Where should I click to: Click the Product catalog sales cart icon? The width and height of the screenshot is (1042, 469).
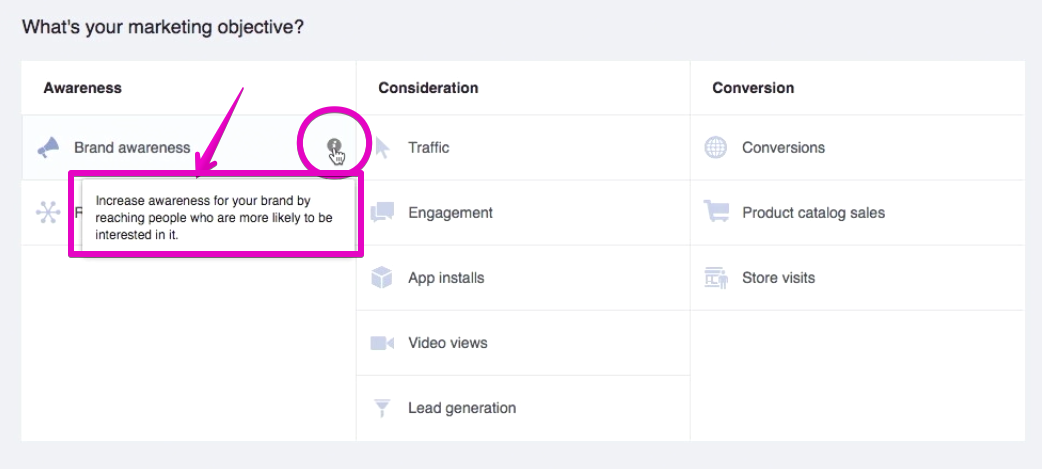[x=716, y=213]
